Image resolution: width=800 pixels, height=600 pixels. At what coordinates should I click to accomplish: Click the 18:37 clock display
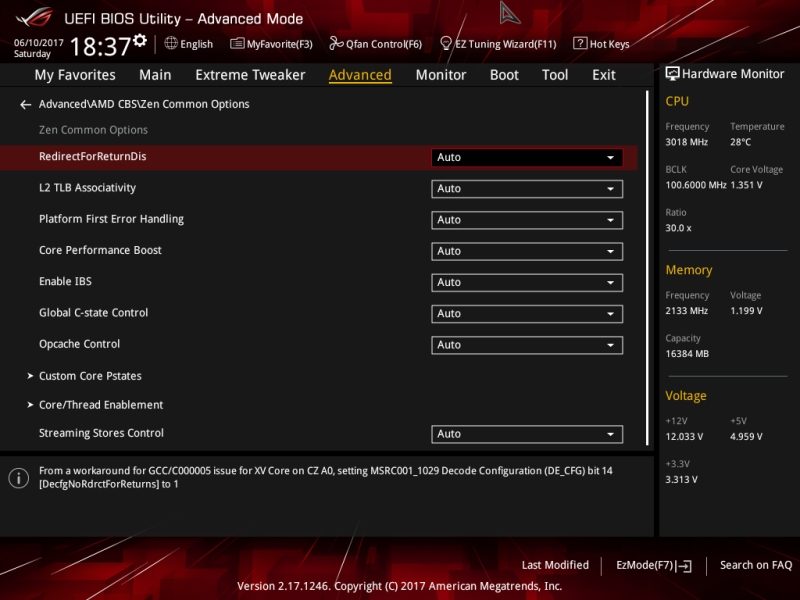click(x=100, y=46)
